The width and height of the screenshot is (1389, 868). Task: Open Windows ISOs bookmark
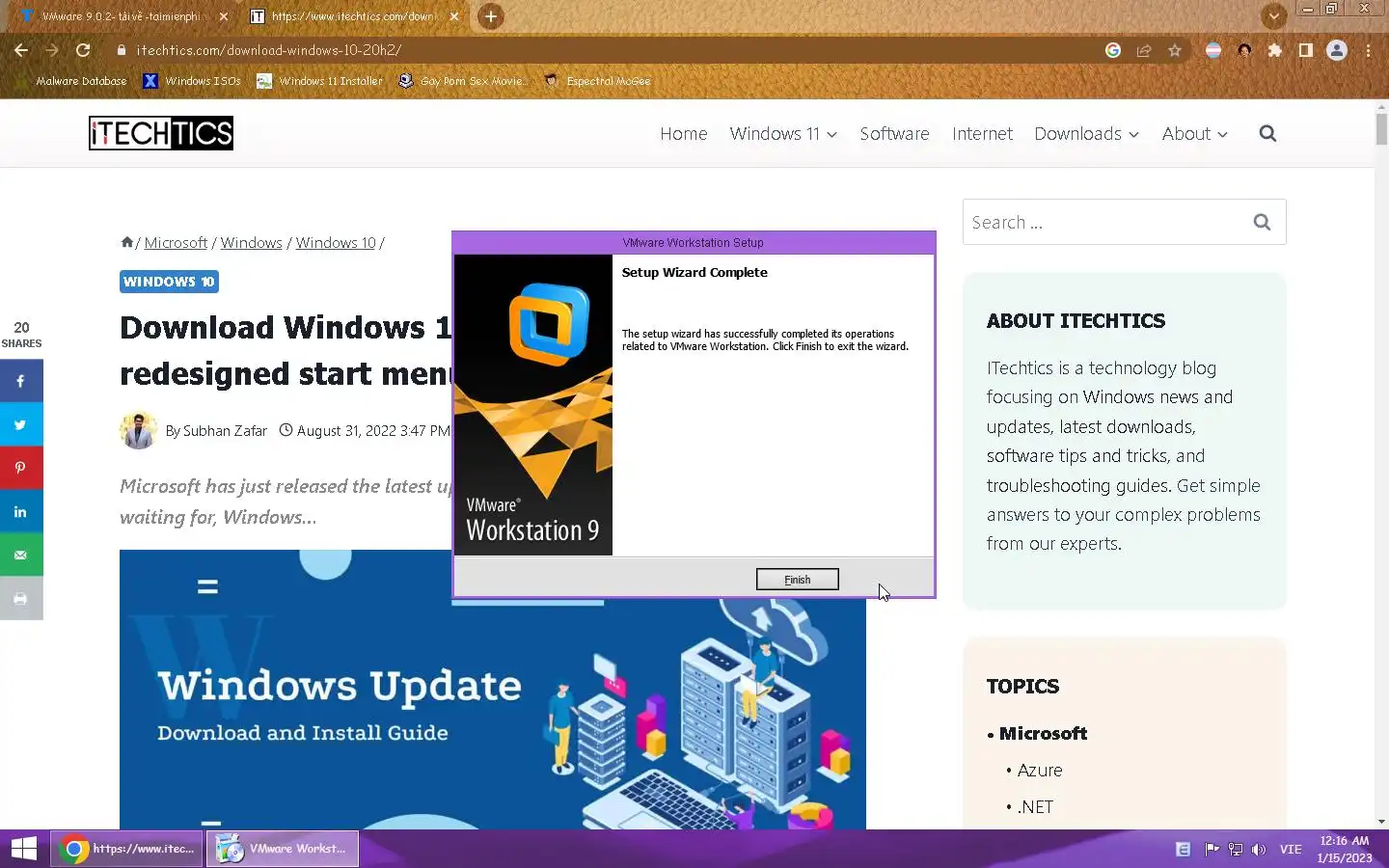(192, 81)
